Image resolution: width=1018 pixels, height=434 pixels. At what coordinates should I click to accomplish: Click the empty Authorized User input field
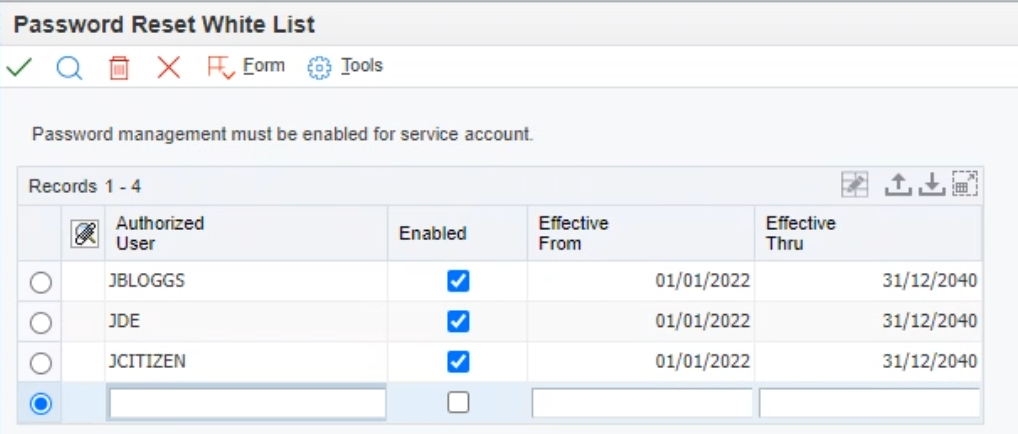(x=246, y=403)
